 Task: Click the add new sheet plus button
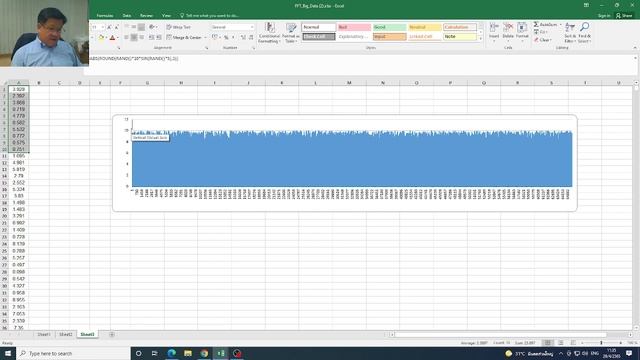111,334
